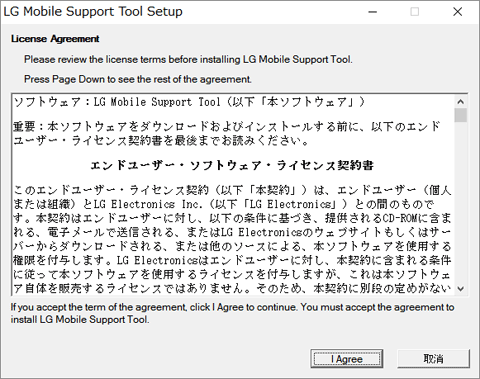
Task: Click the 'If you accept the term' instruction text
Action: [x=232, y=313]
